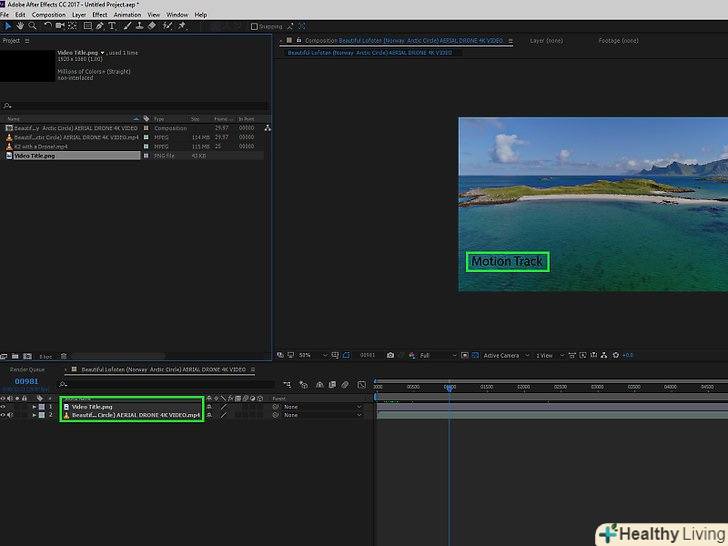Open the Active Camera view dropdown

pos(503,355)
